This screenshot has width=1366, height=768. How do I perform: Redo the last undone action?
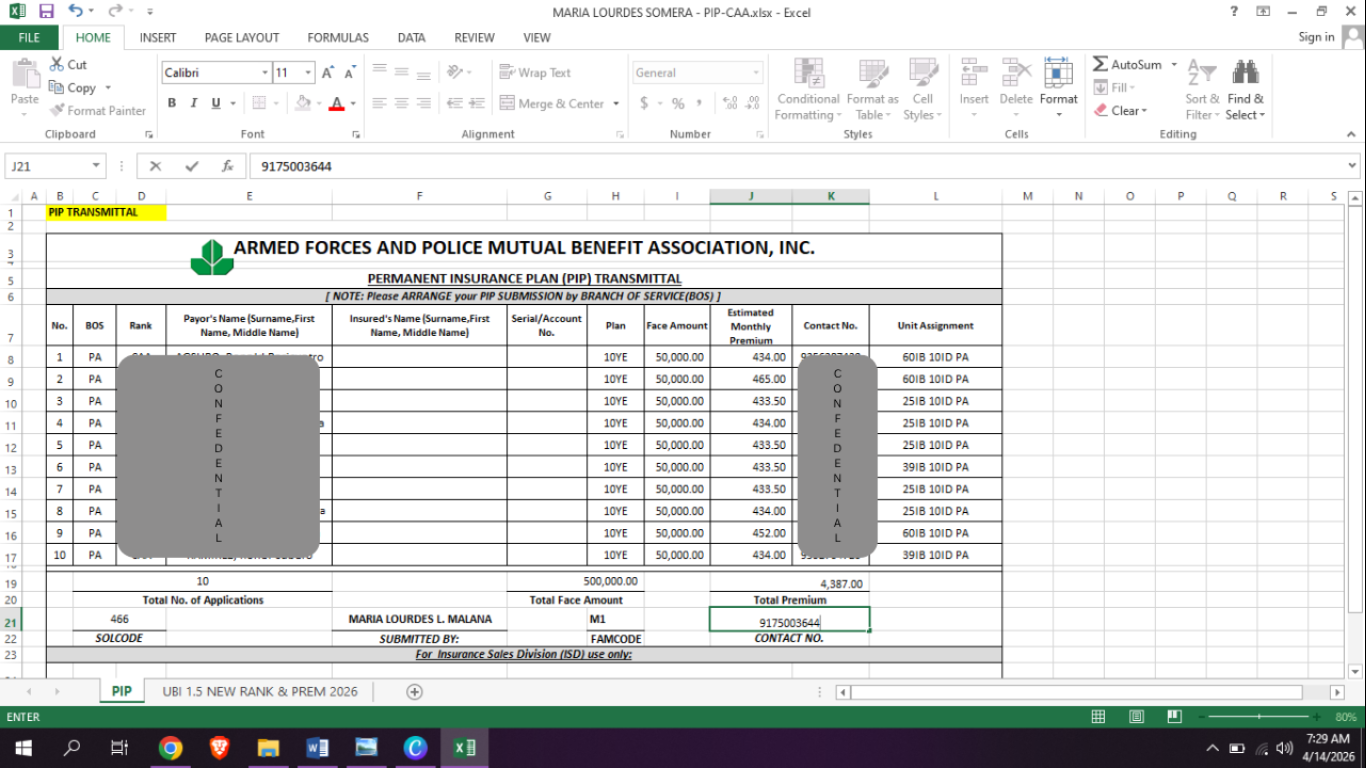pyautogui.click(x=115, y=11)
